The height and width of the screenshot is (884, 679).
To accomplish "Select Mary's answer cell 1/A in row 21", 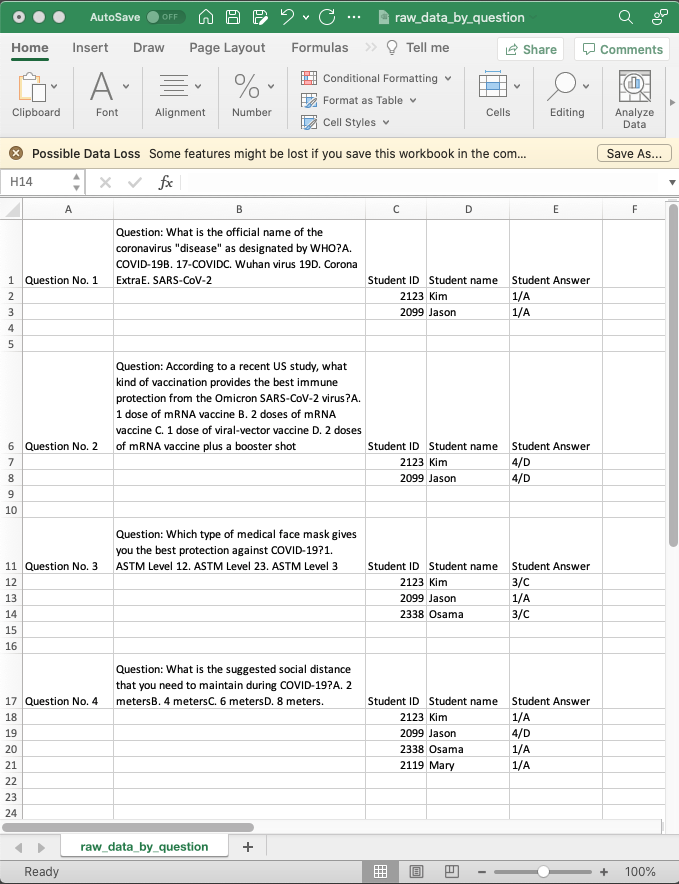I will (555, 765).
